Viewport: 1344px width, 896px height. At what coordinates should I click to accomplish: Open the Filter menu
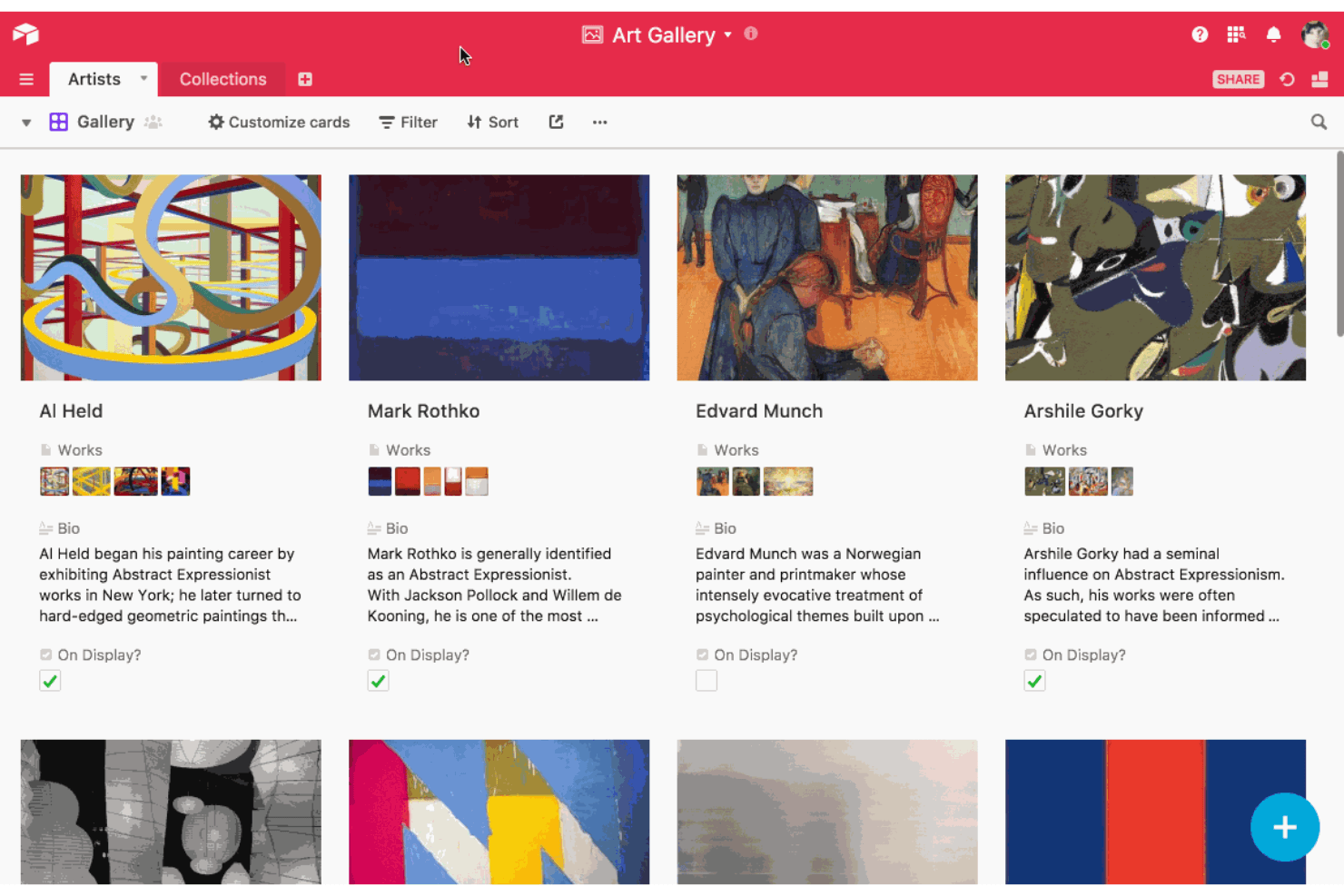click(408, 122)
